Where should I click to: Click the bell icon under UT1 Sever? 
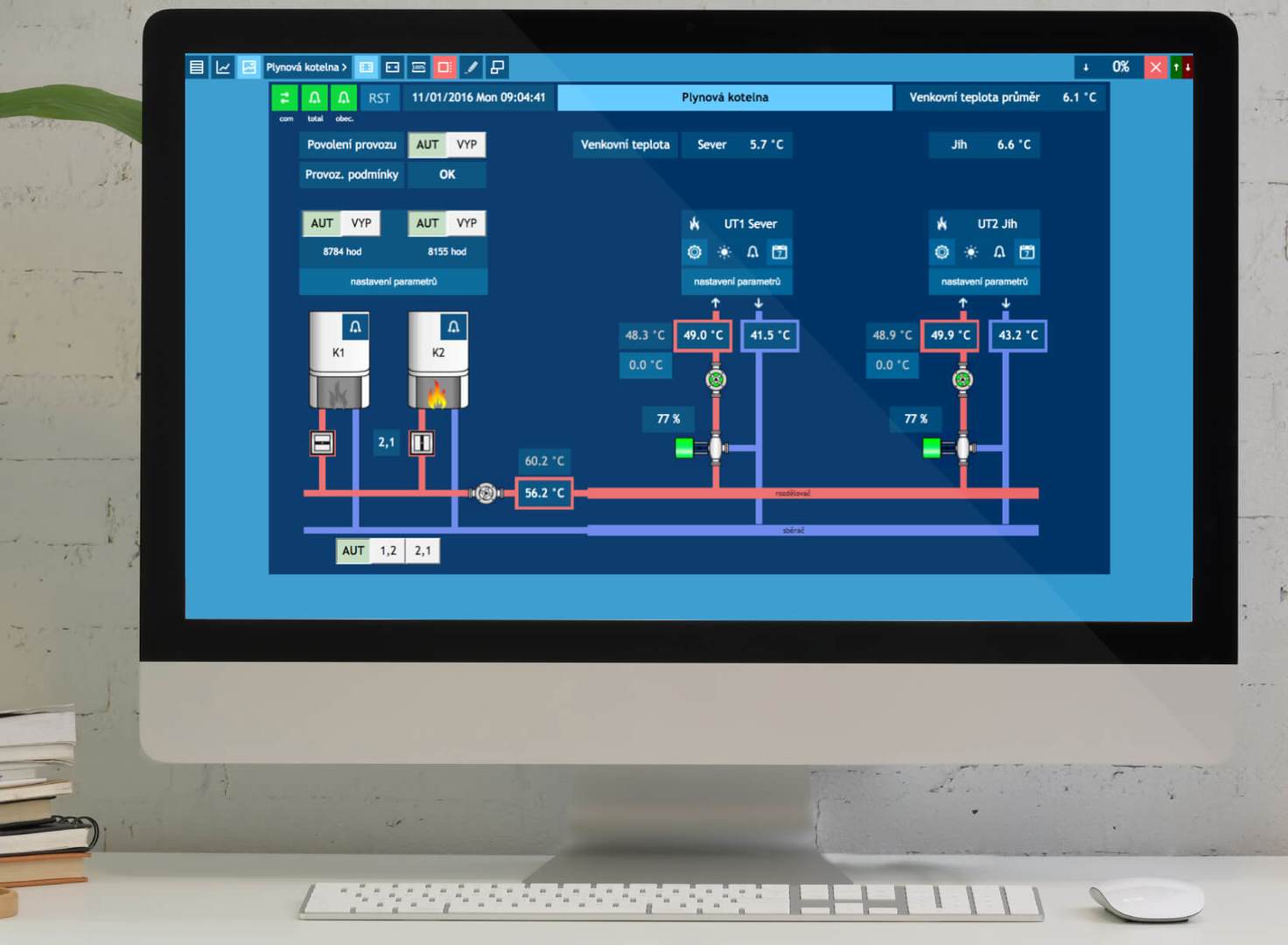coord(752,252)
